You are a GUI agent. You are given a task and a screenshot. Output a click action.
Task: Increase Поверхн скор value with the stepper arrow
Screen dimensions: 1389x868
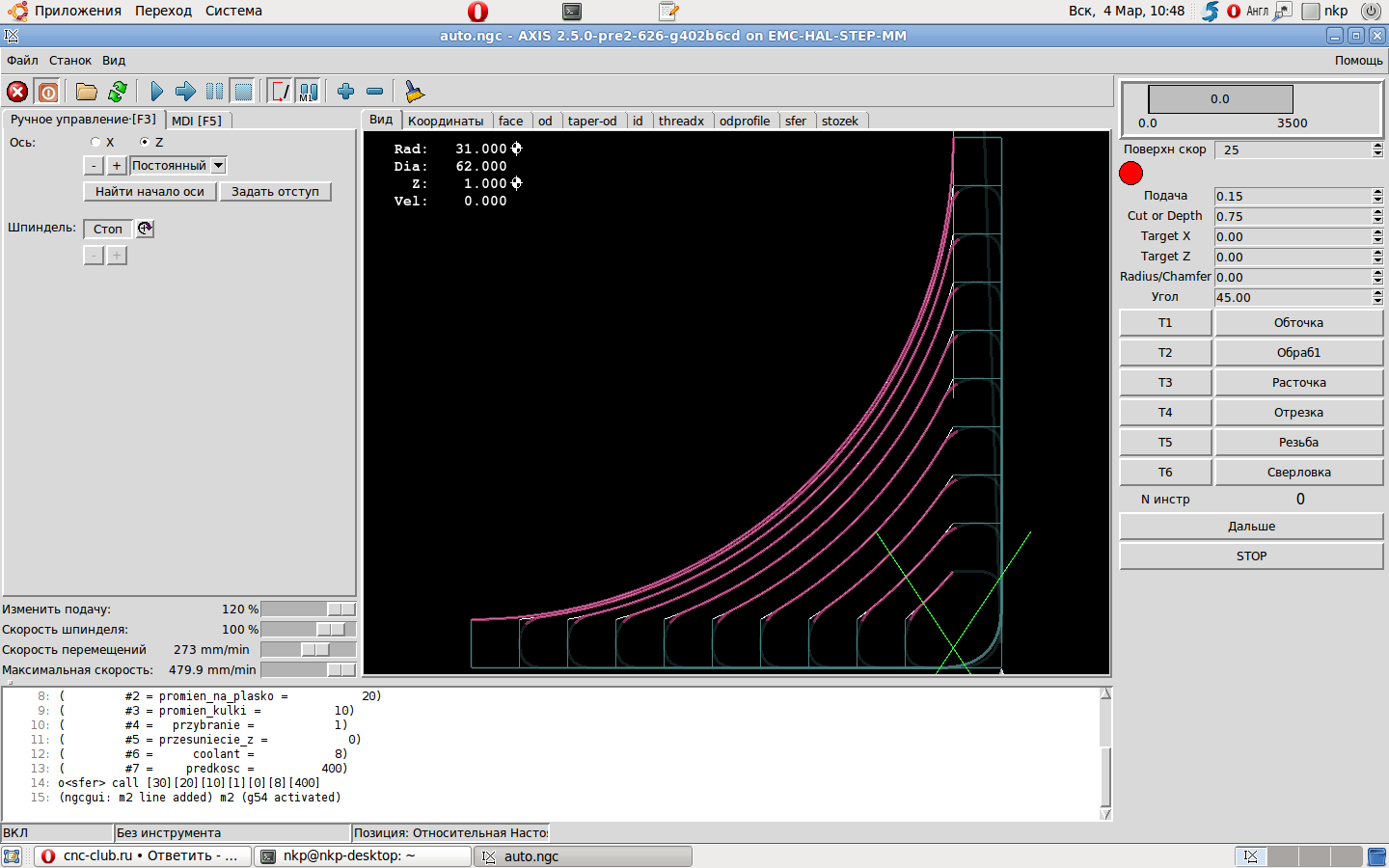point(1377,146)
